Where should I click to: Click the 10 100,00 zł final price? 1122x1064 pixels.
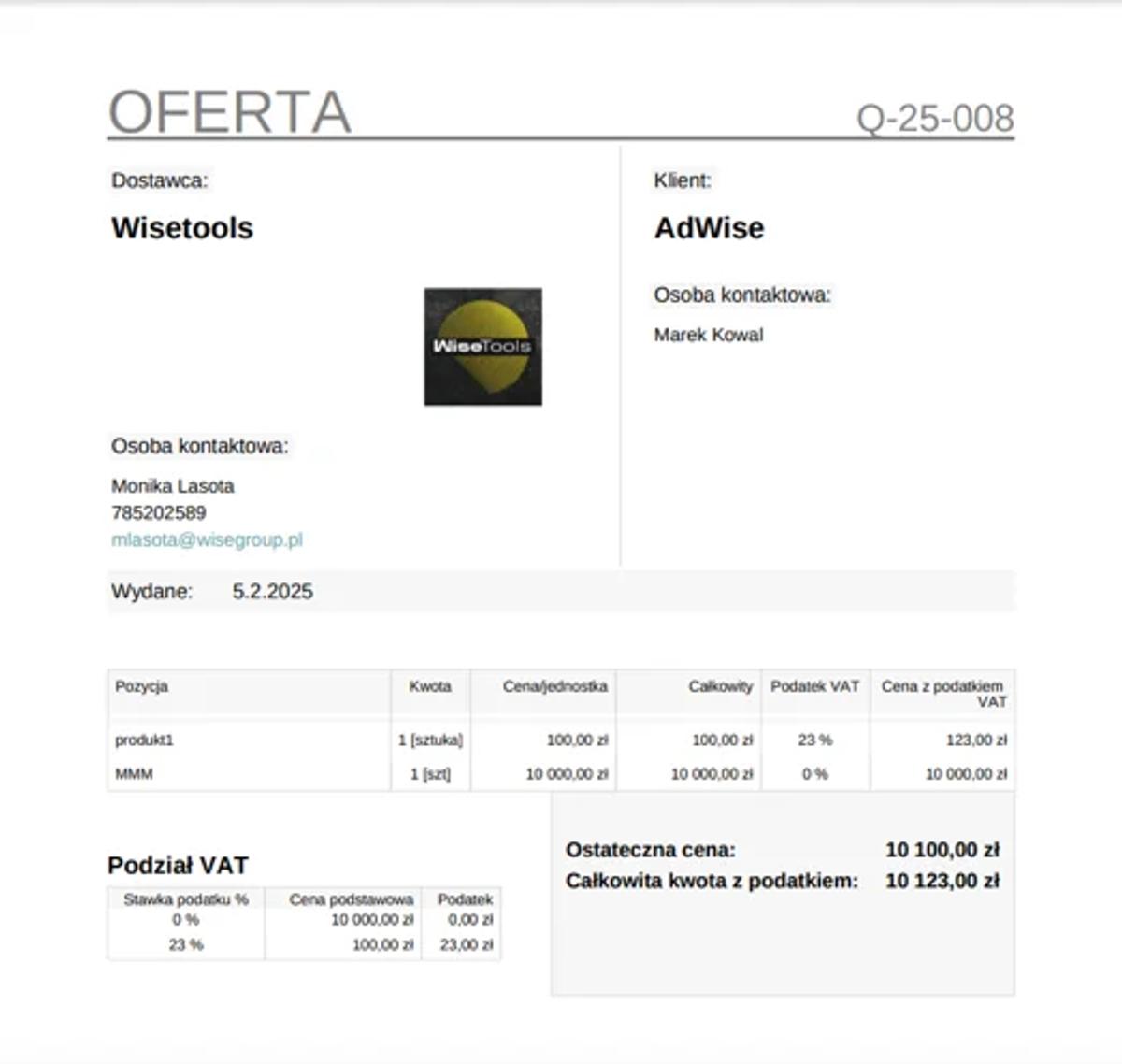pyautogui.click(x=942, y=850)
